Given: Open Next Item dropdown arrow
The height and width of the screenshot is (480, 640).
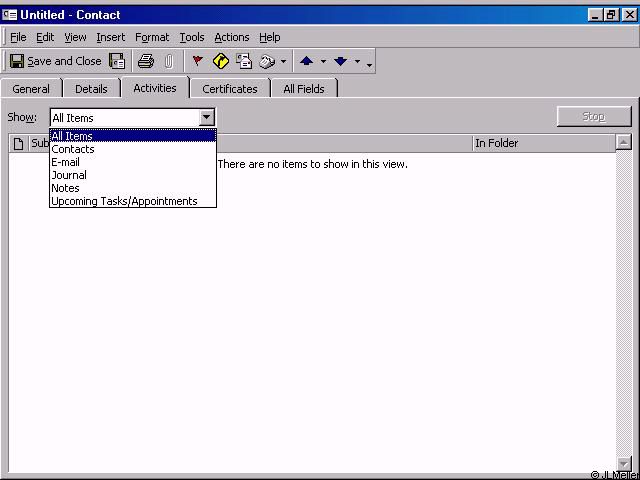Looking at the screenshot, I should pyautogui.click(x=357, y=62).
